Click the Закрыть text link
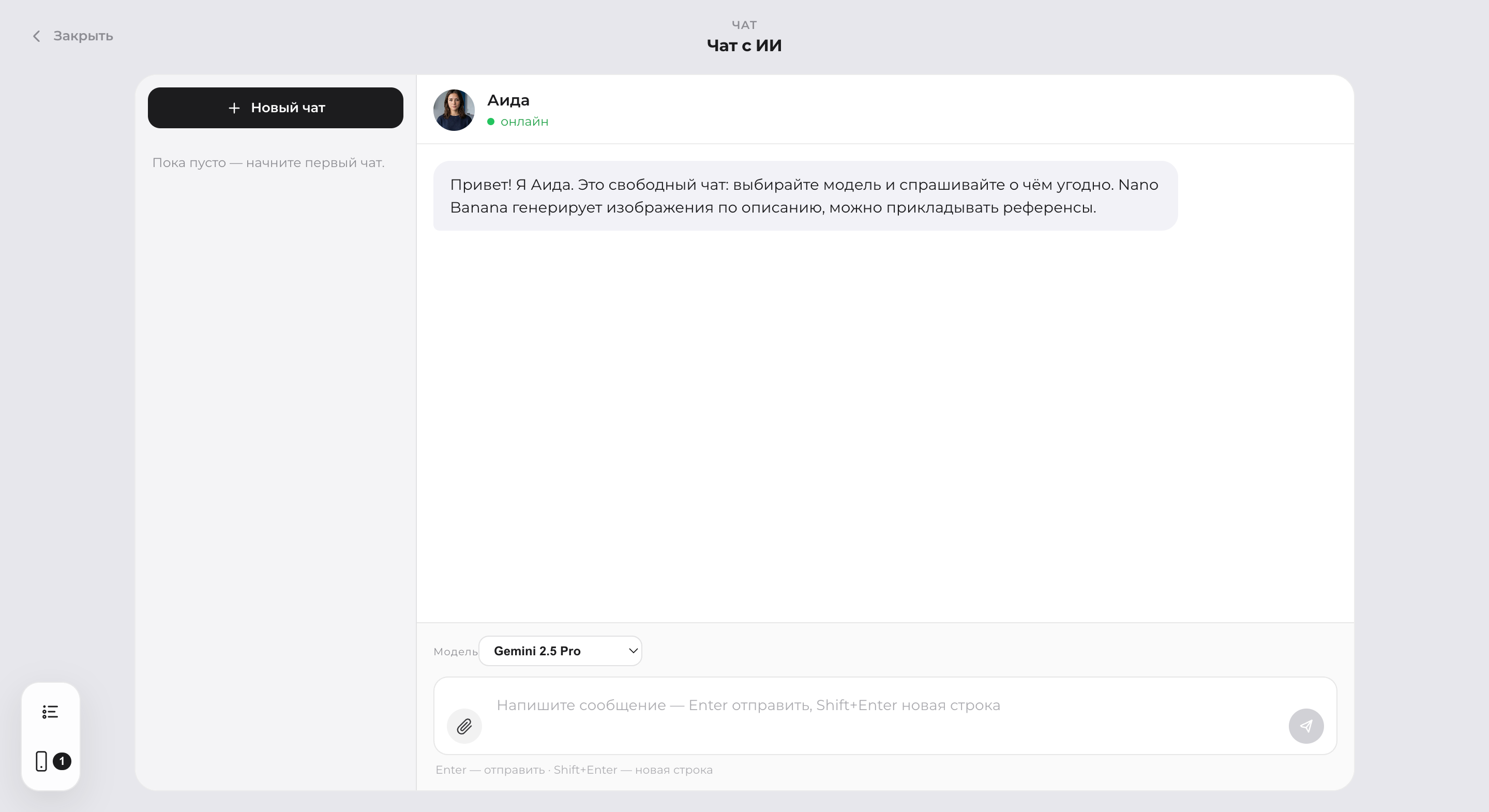The image size is (1489, 812). 83,36
